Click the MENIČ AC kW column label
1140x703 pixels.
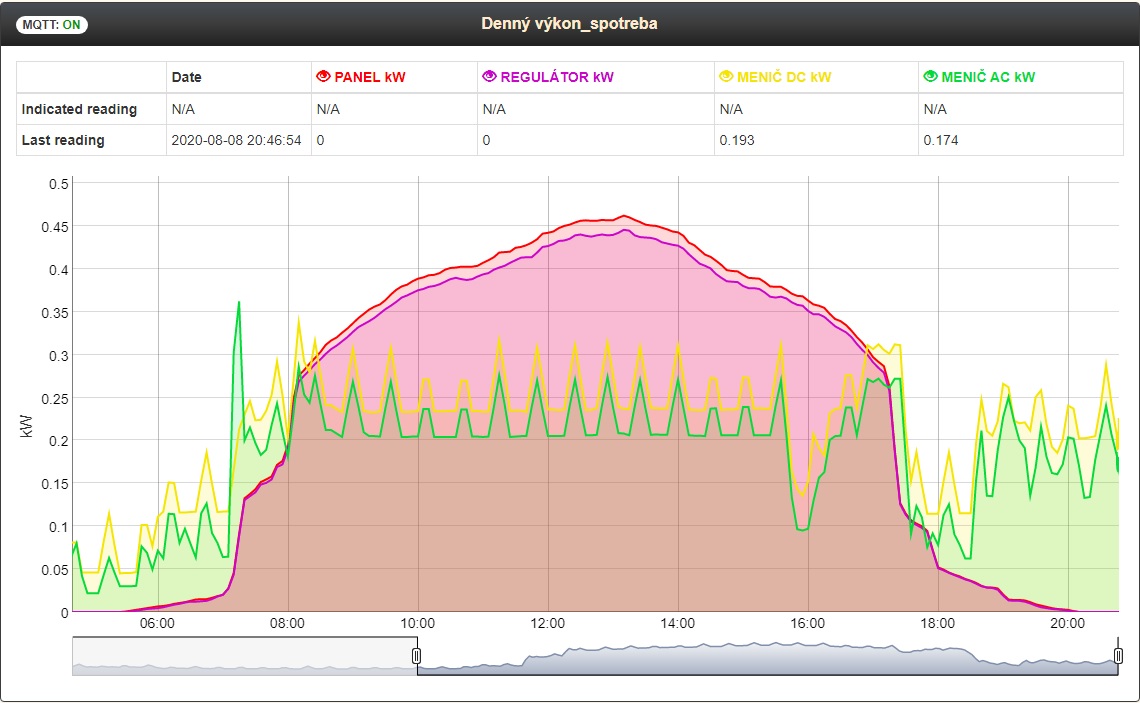(x=988, y=77)
